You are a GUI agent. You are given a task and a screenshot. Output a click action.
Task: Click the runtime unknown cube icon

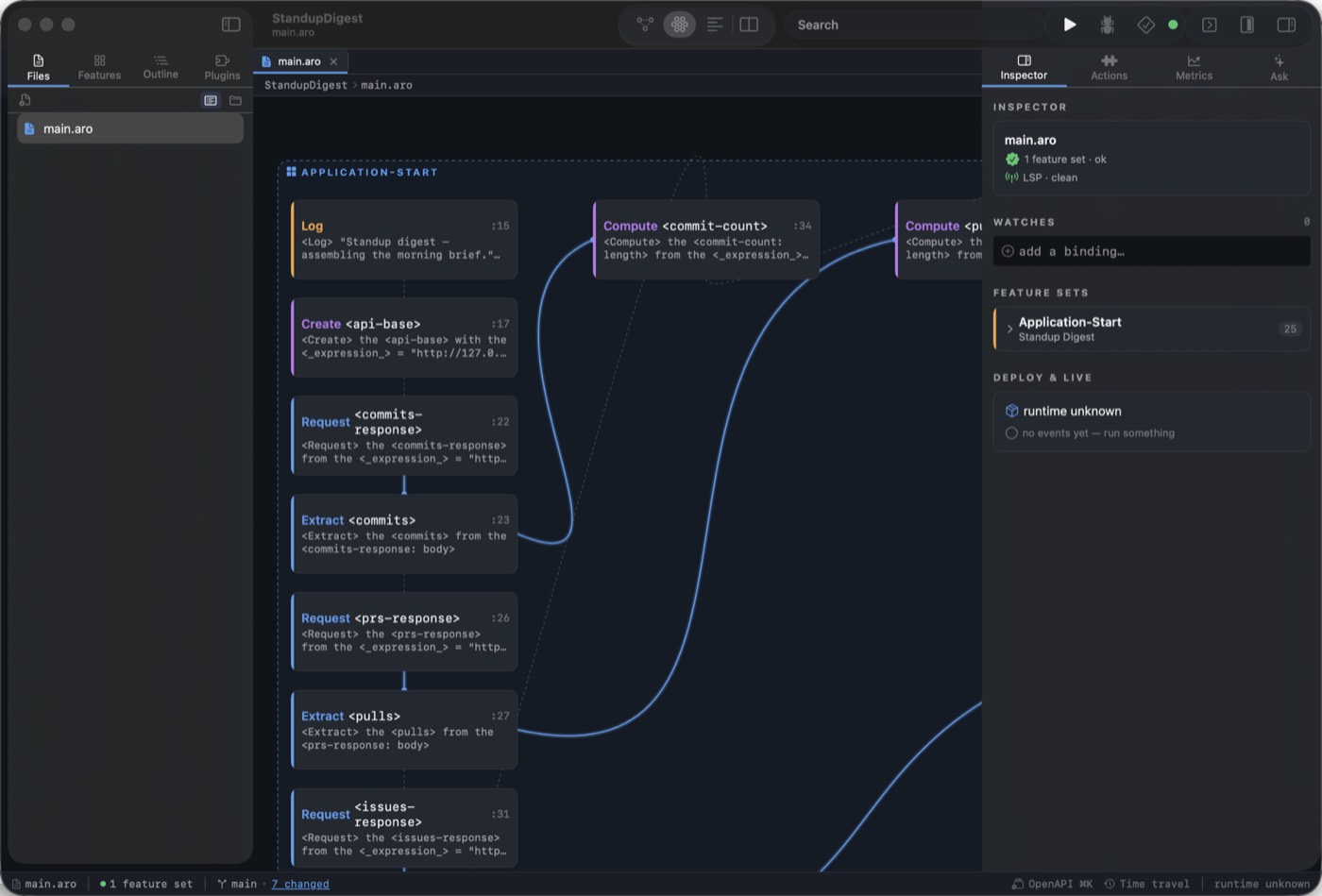tap(1011, 411)
